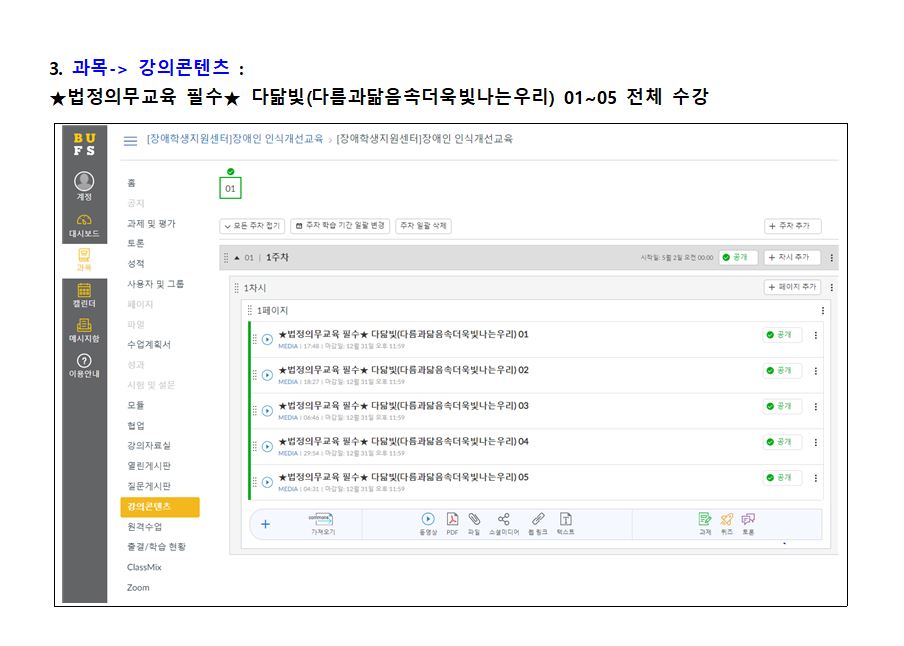
Task: Open the 캘린더 calendar icon
Action: coord(84,290)
